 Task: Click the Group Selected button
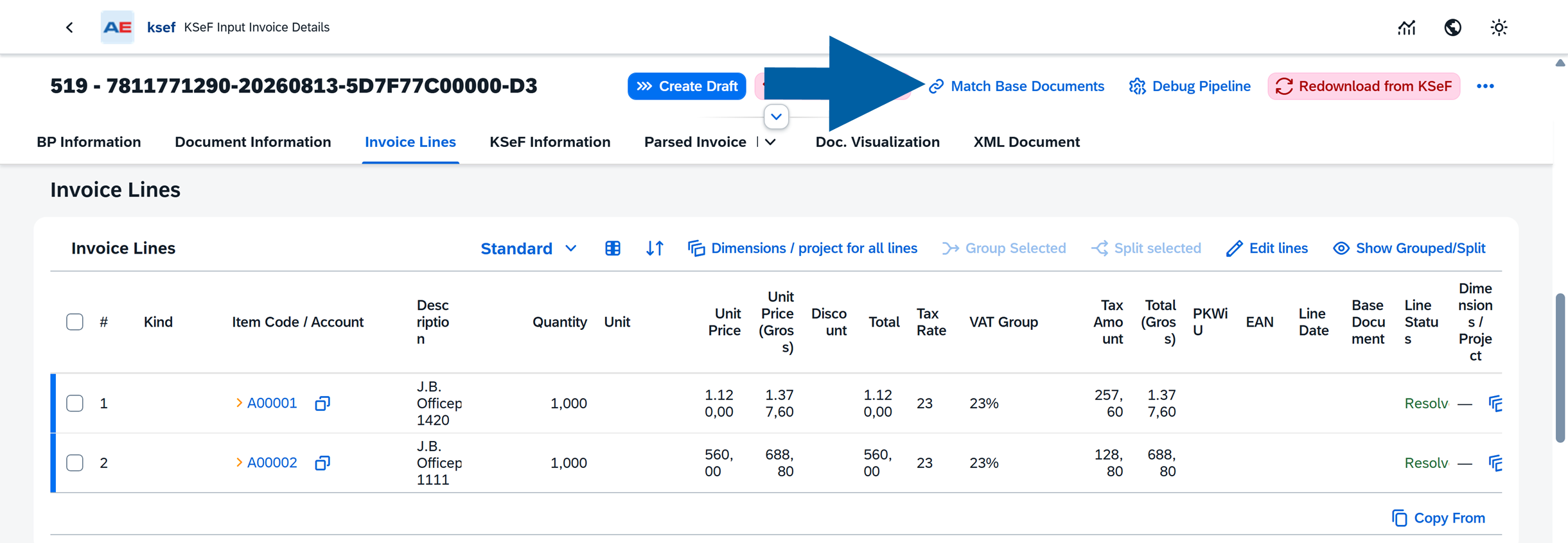(x=1004, y=248)
